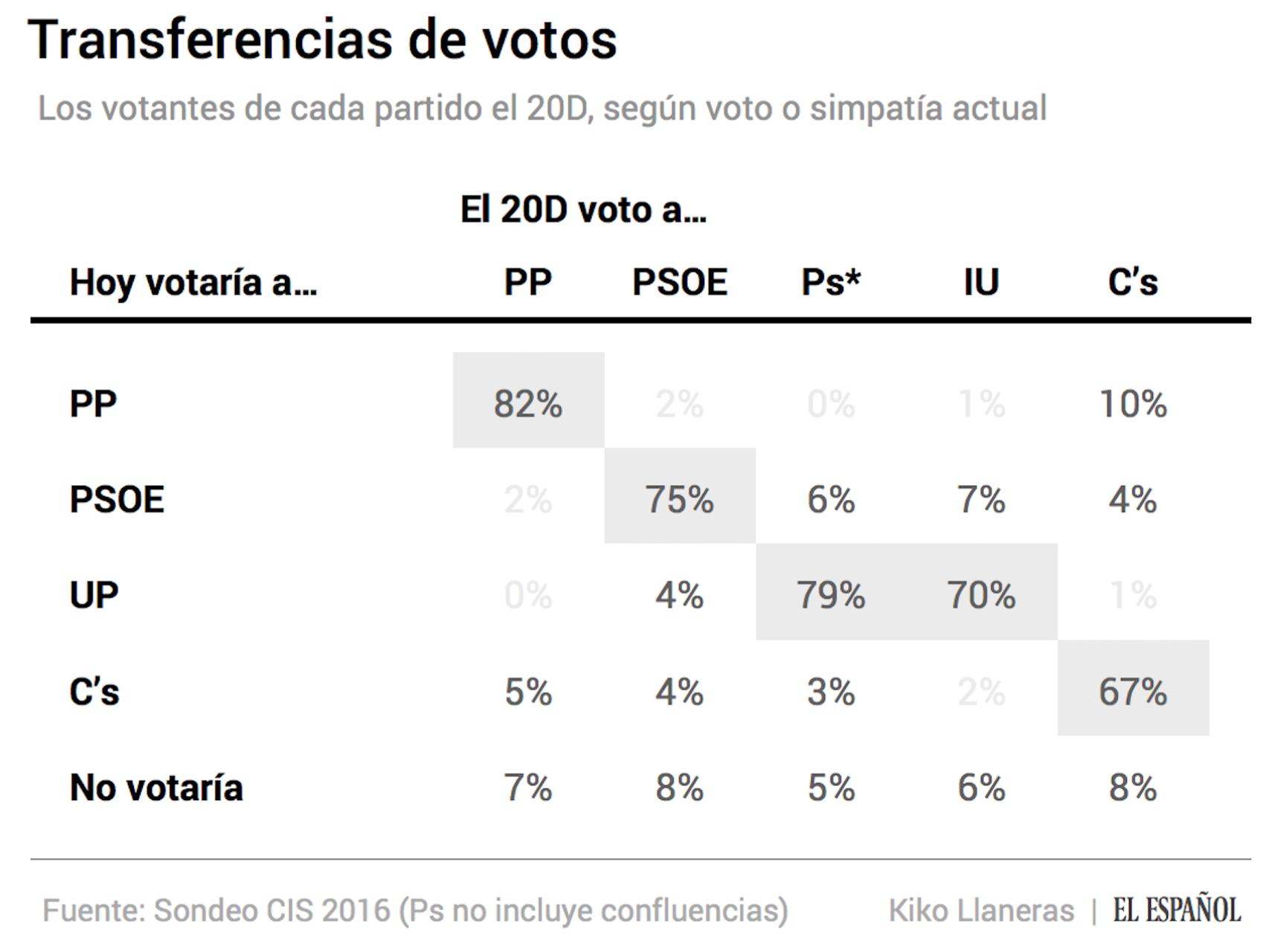
Task: Click the 8% No votaría cell under PSOE
Action: tap(679, 788)
